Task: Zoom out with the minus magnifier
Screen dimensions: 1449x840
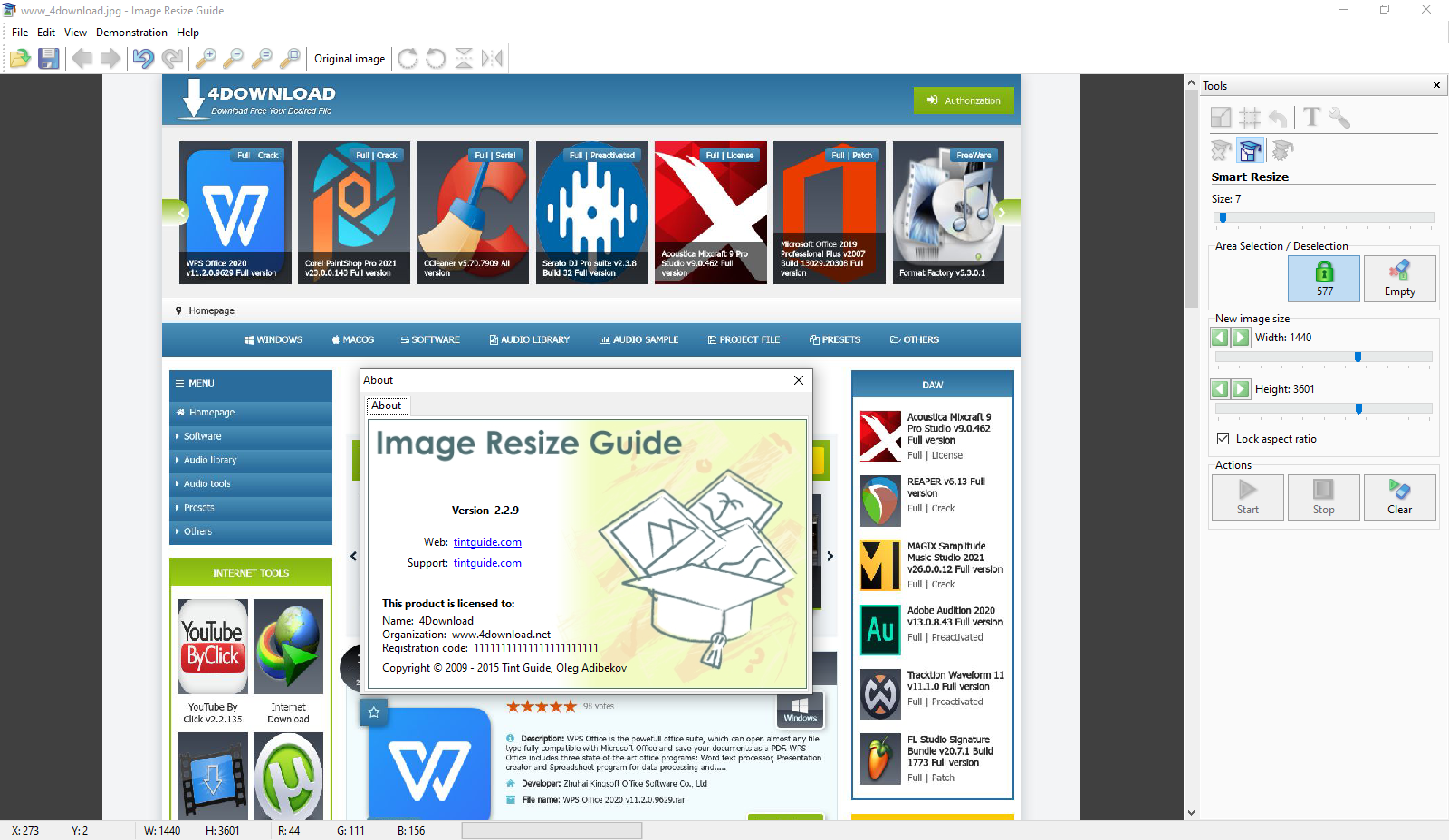Action: pos(234,59)
